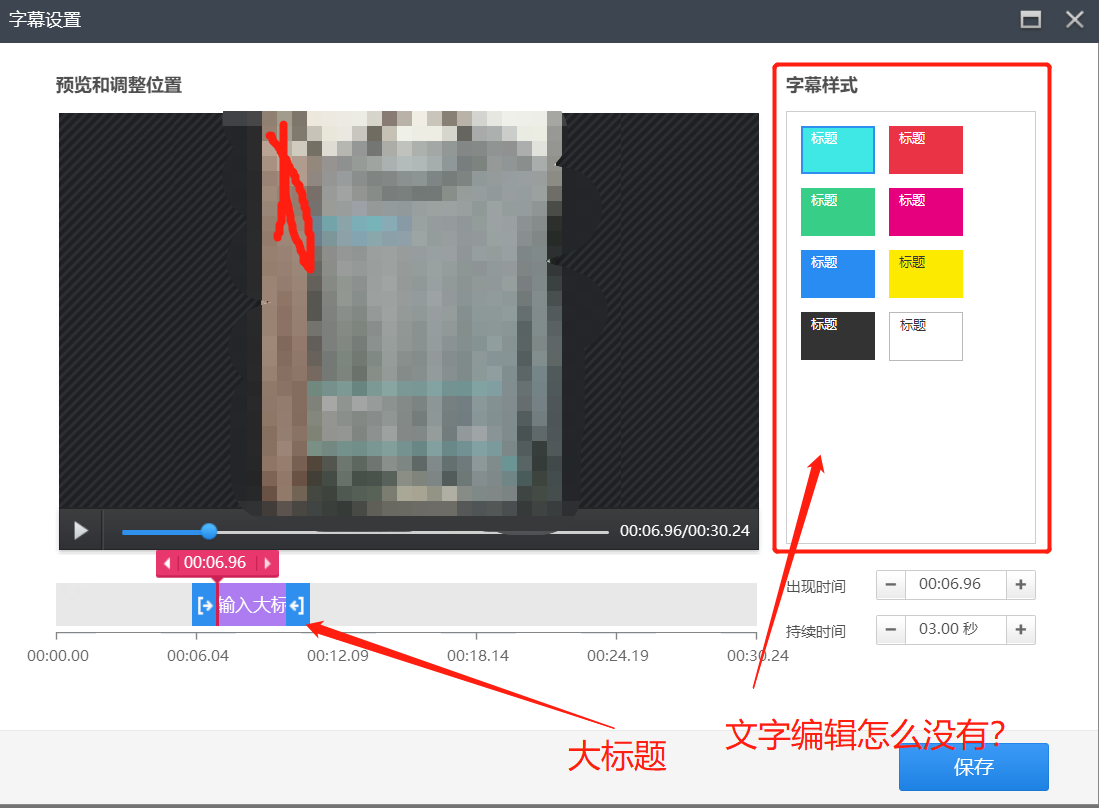This screenshot has width=1099, height=808.
Task: Choose the yellow 标题 subtitle style
Action: point(925,274)
